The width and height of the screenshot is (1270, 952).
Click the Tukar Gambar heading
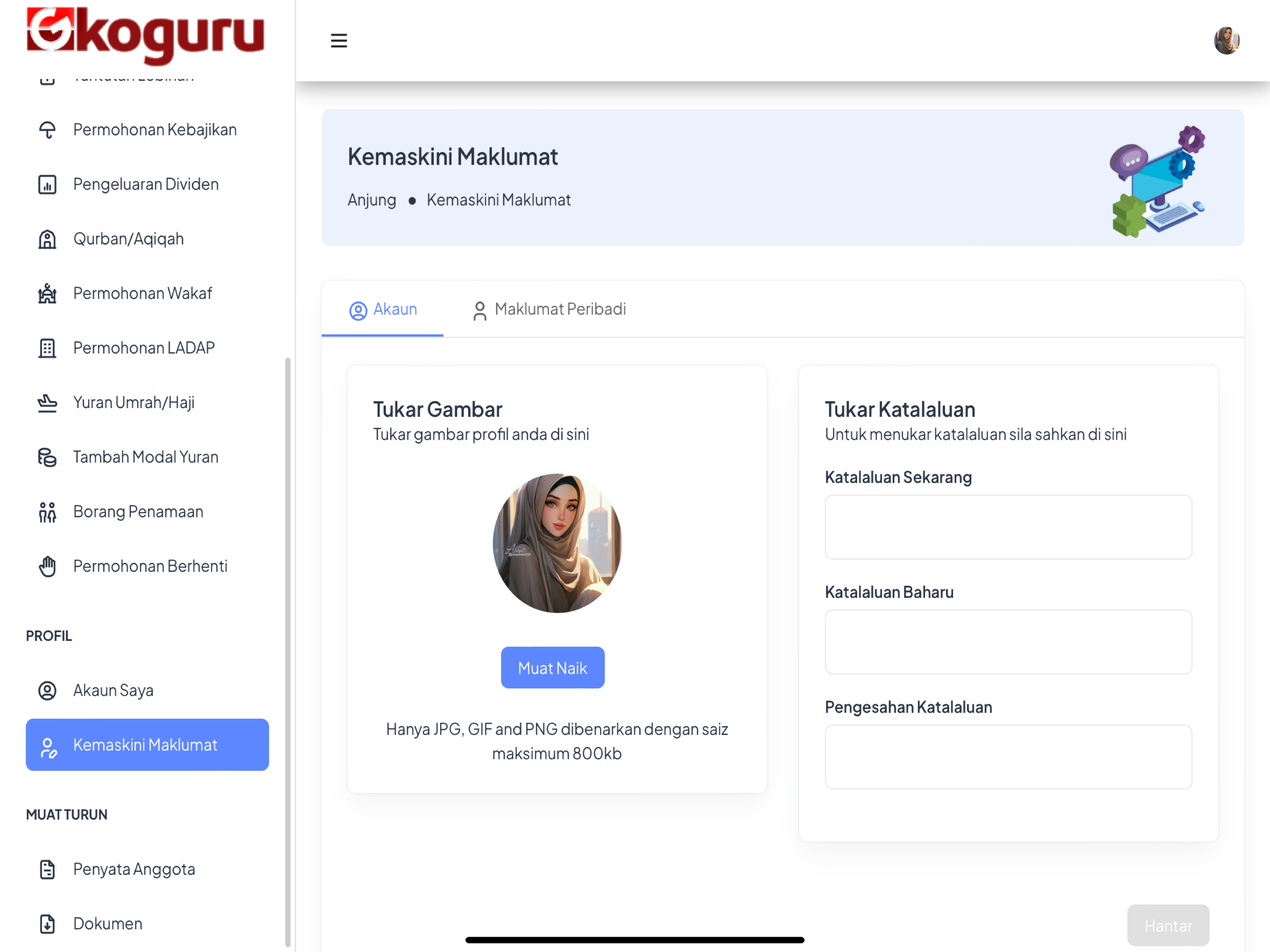coord(437,410)
